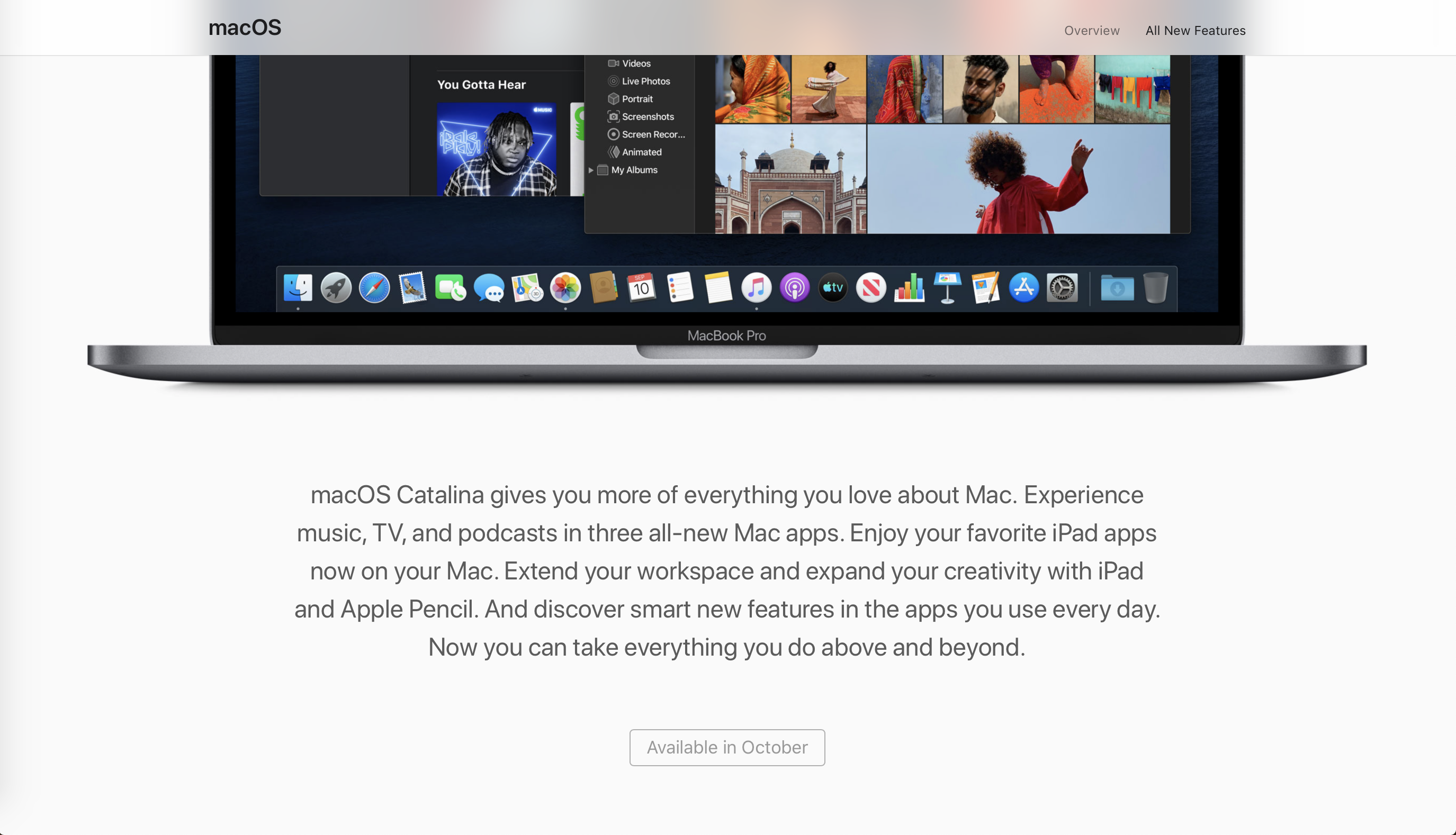Select Videos in Photos sidebar
The width and height of the screenshot is (1456, 835).
click(636, 63)
